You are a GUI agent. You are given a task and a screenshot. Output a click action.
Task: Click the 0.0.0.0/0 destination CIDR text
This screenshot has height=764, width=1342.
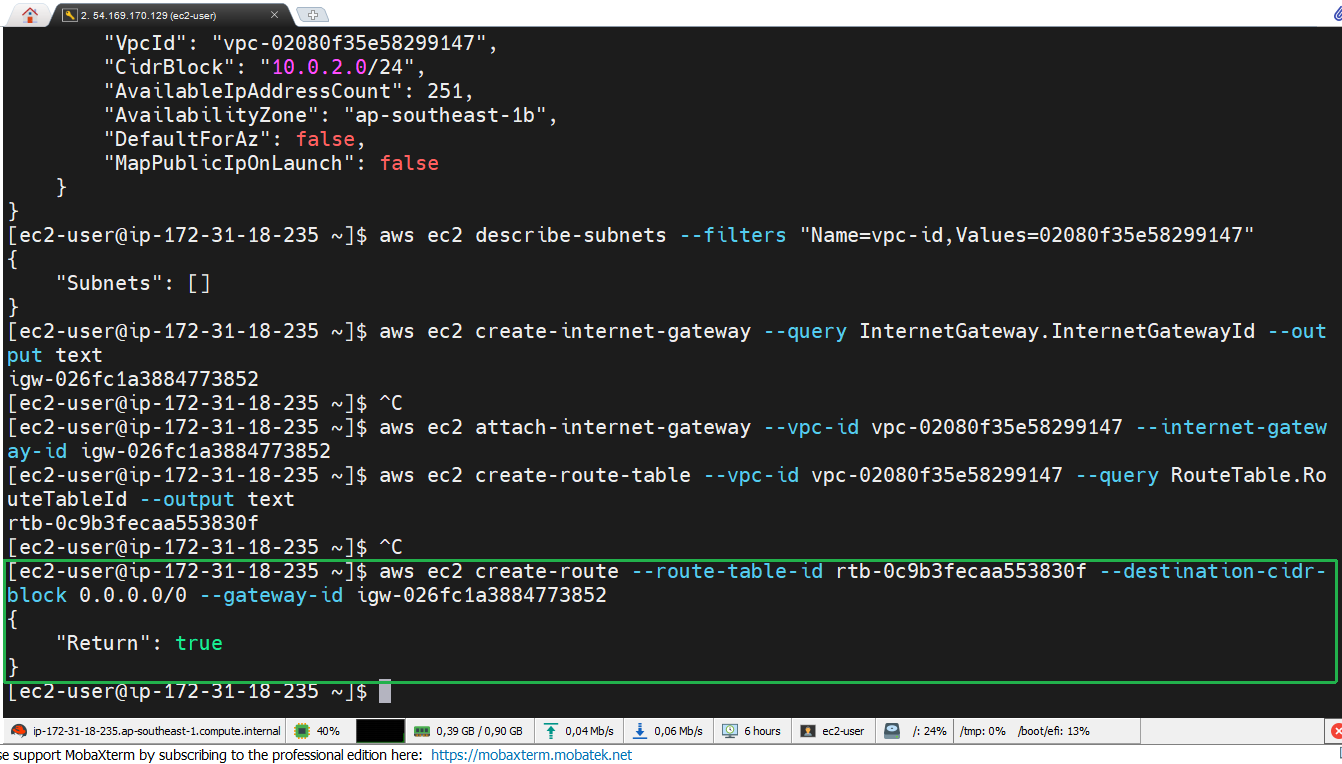click(133, 595)
